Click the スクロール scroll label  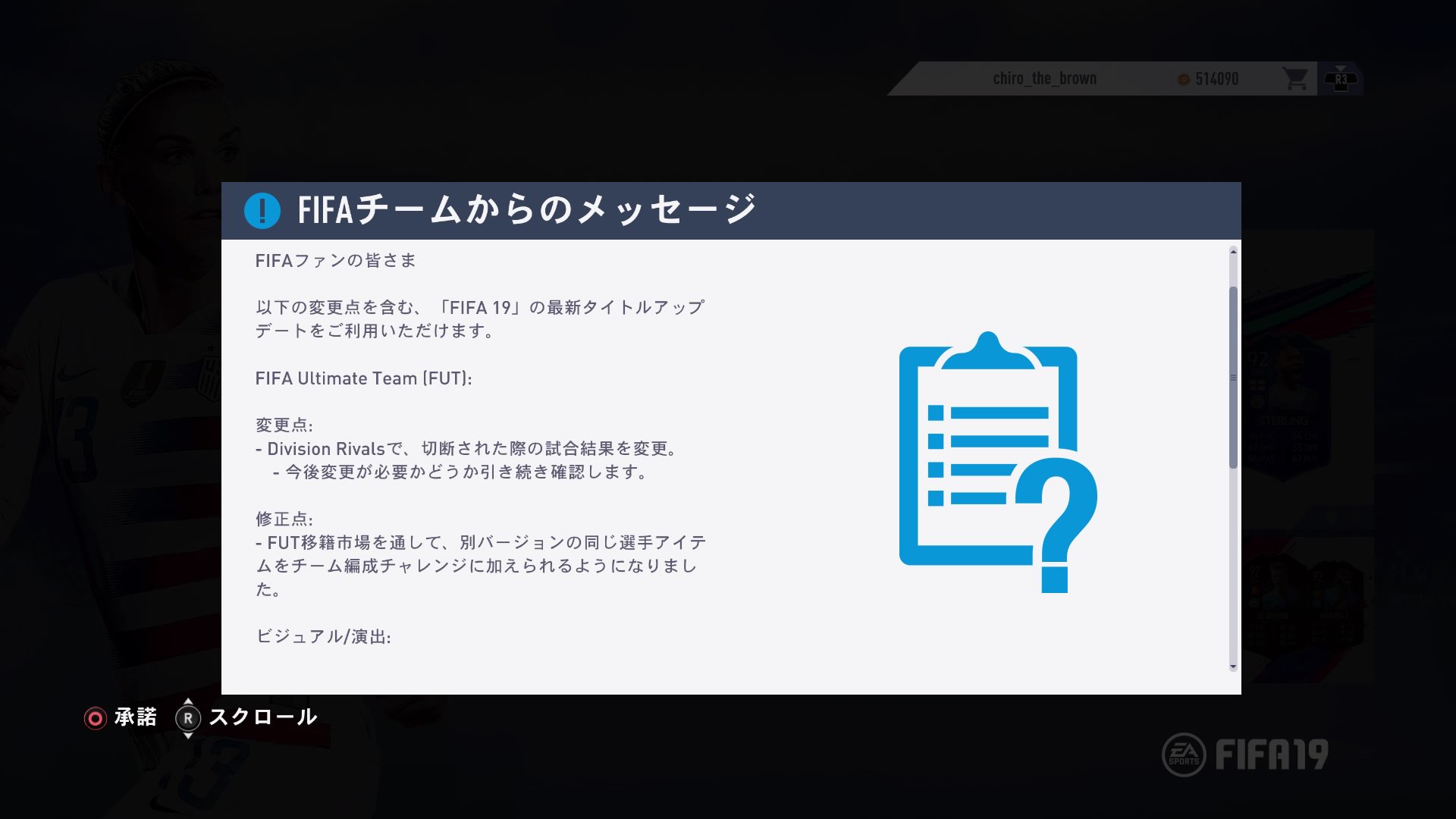[262, 717]
